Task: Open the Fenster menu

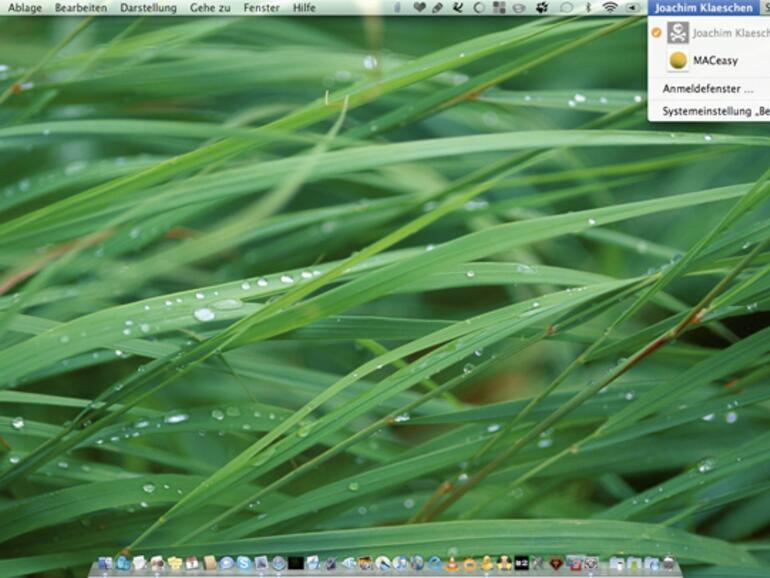Action: pyautogui.click(x=261, y=8)
